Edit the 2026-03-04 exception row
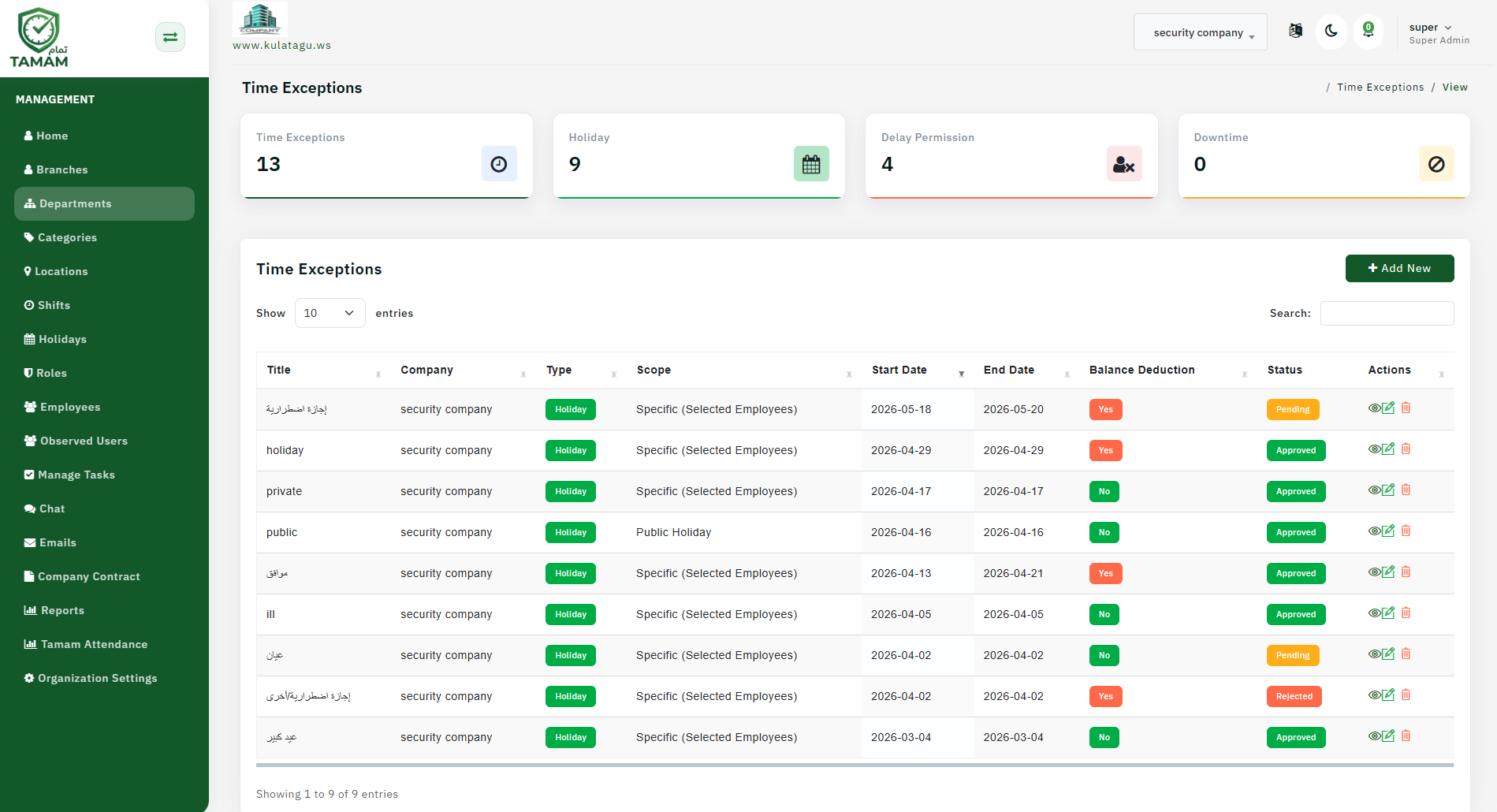 (1389, 736)
